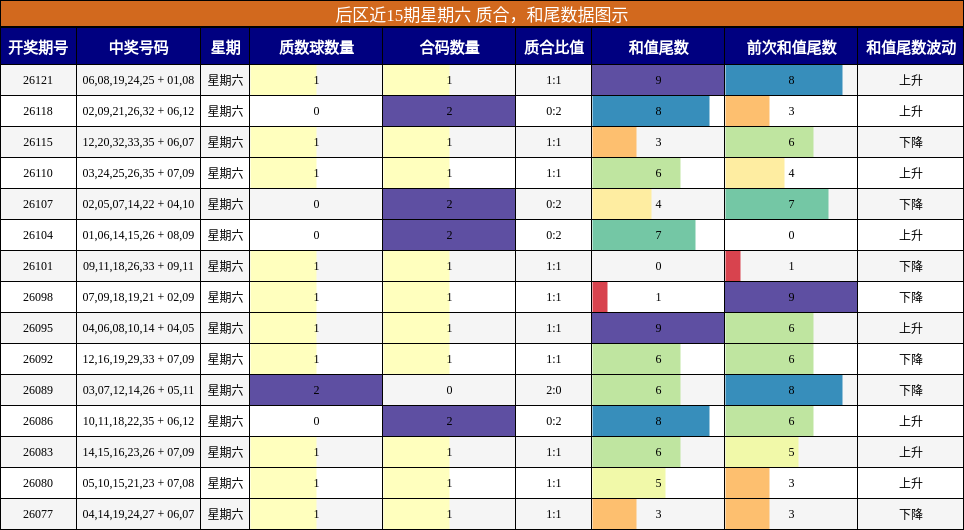This screenshot has height=530, width=964.
Task: Select issue number 26092
Action: [38, 359]
